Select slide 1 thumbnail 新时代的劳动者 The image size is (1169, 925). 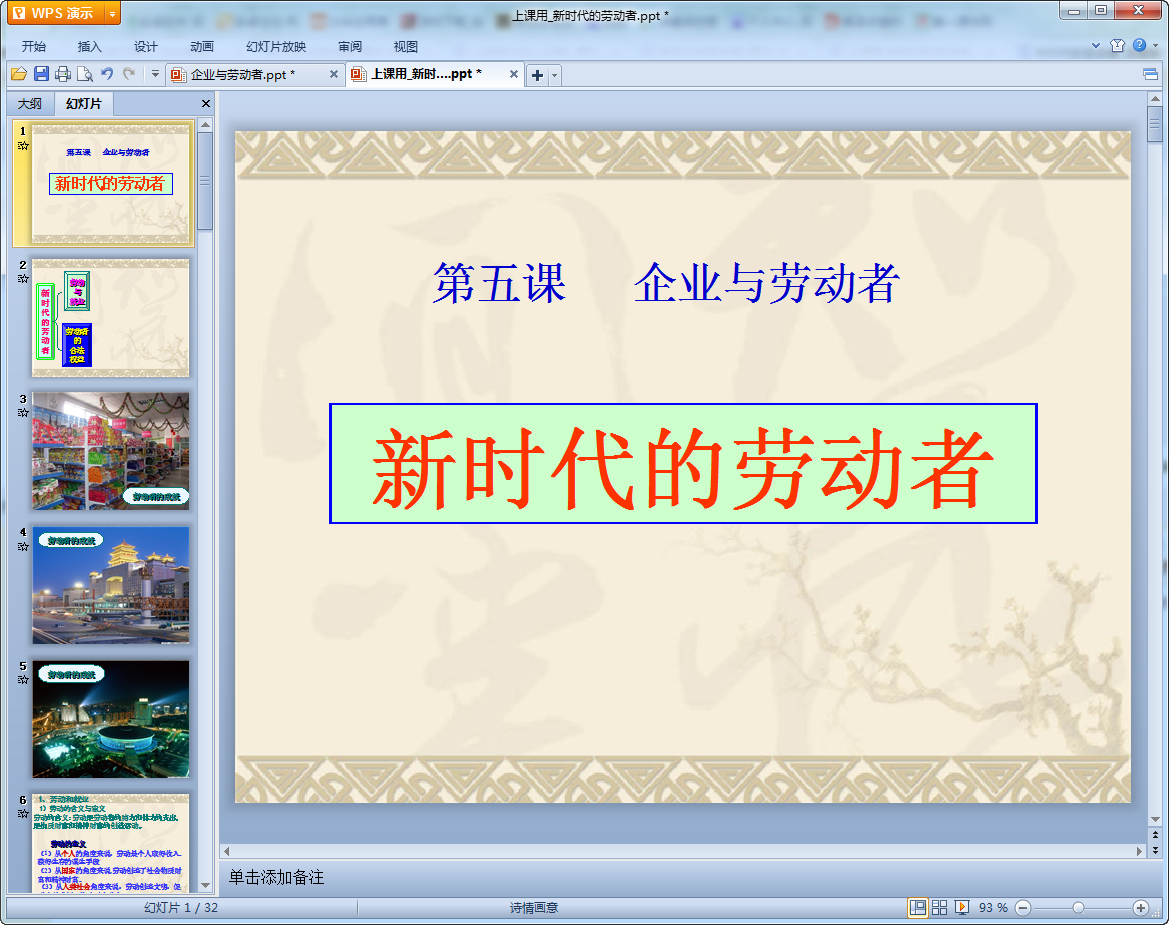[x=111, y=184]
